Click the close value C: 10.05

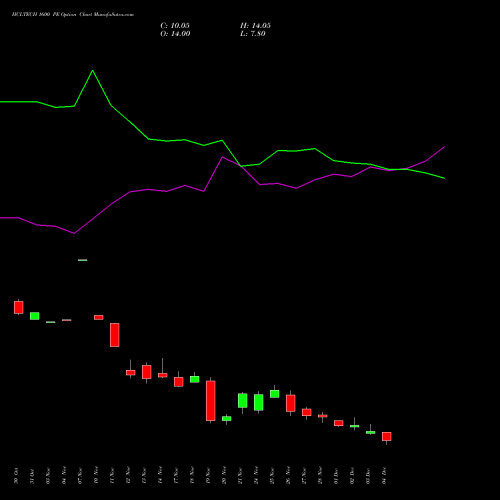pyautogui.click(x=175, y=26)
